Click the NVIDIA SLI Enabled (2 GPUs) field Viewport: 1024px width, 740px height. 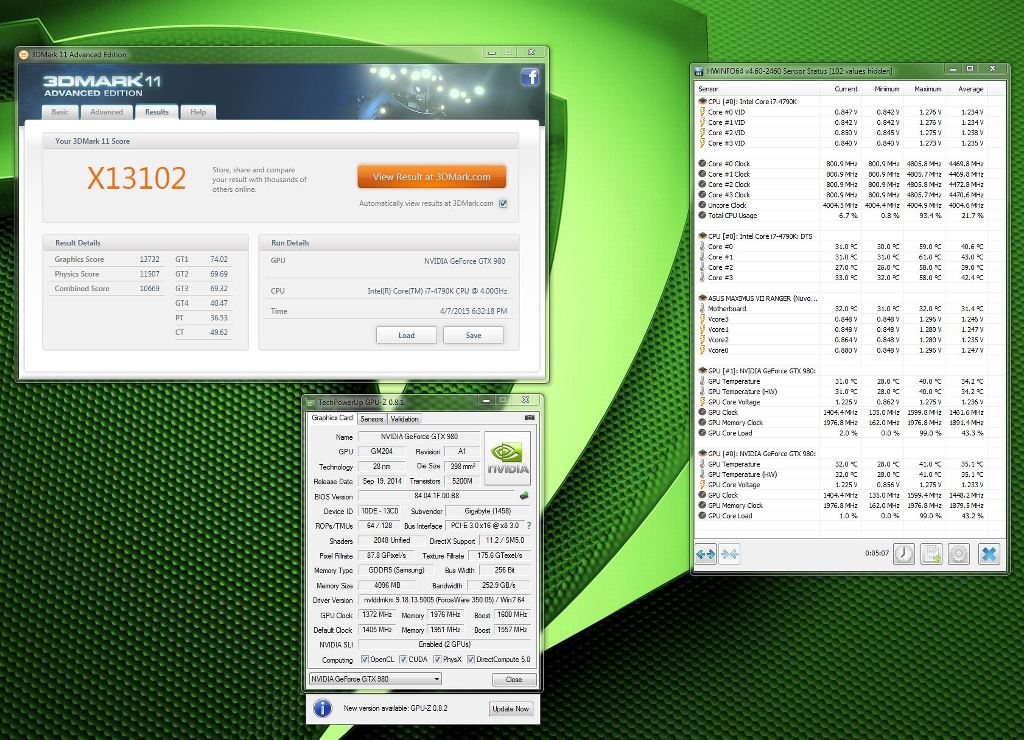point(445,645)
